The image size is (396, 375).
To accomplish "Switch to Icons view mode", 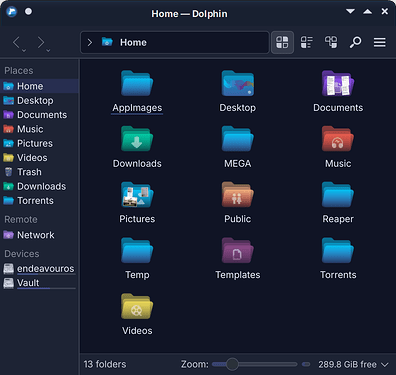I will point(282,42).
